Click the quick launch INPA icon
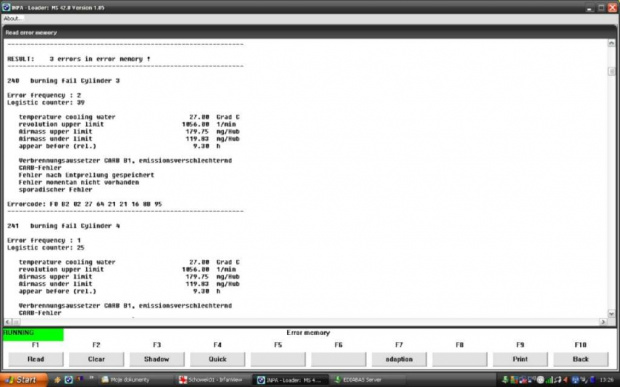 [x=68, y=380]
